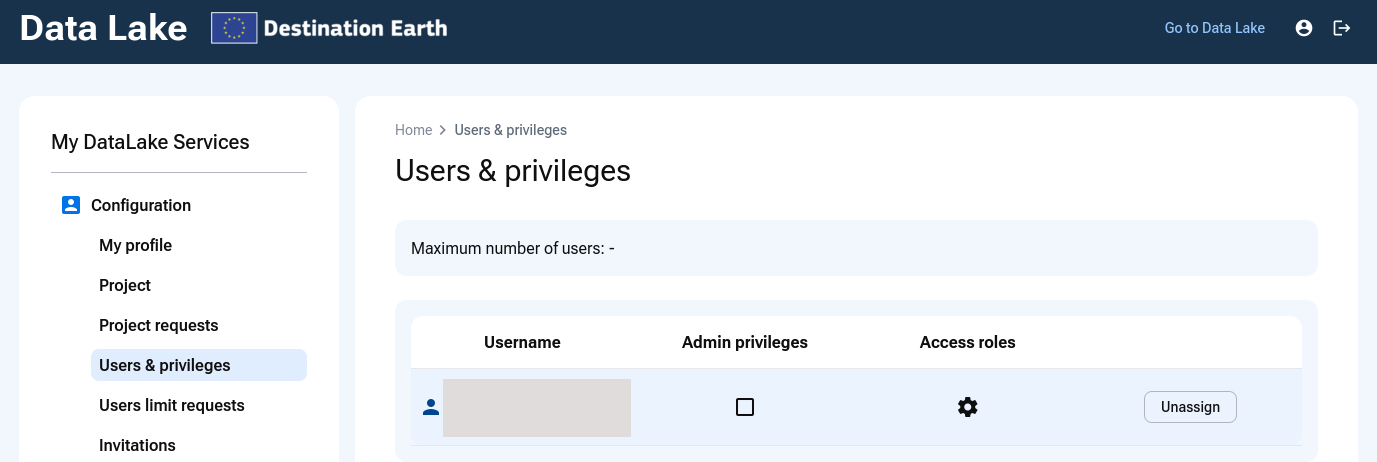This screenshot has height=462, width=1377.
Task: Click the Admin privileges column header
Action: 745,342
